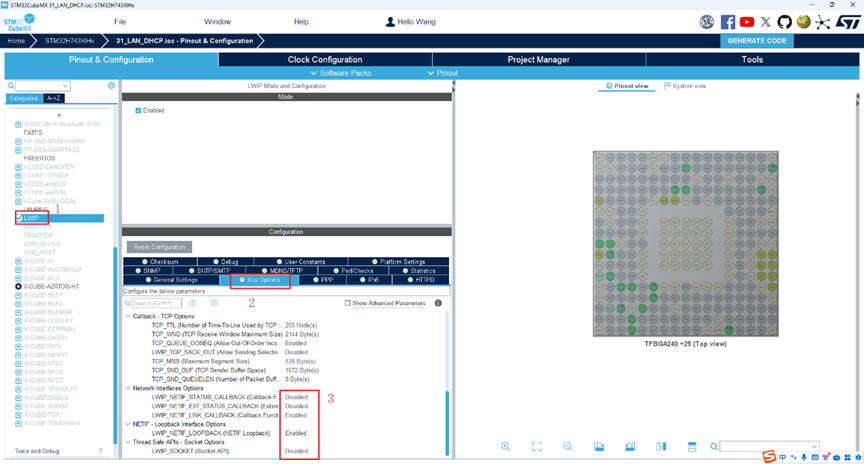864x464 pixels.
Task: Go to next parameter search result
Action: (x=214, y=303)
